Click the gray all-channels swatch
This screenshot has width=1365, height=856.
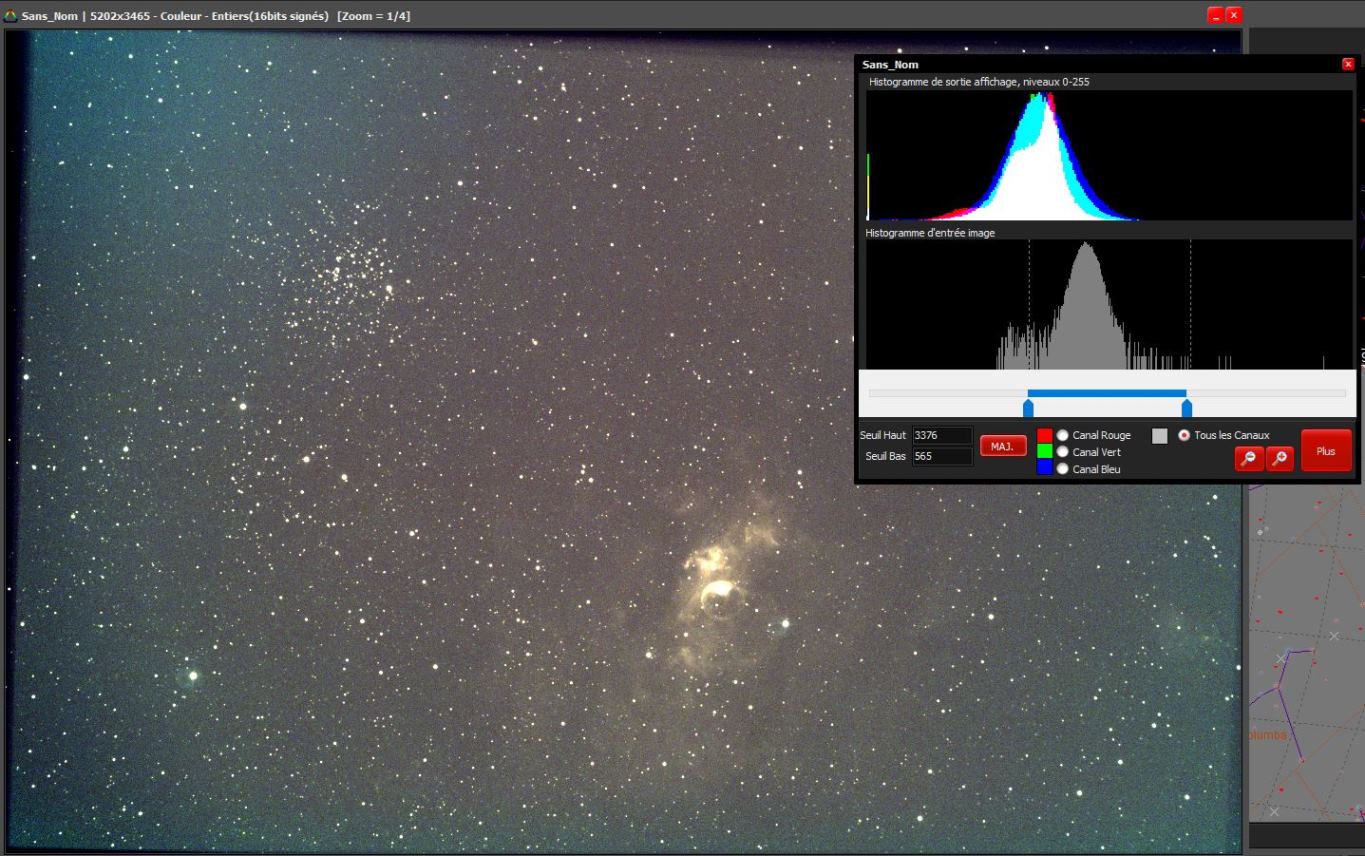coord(1159,436)
